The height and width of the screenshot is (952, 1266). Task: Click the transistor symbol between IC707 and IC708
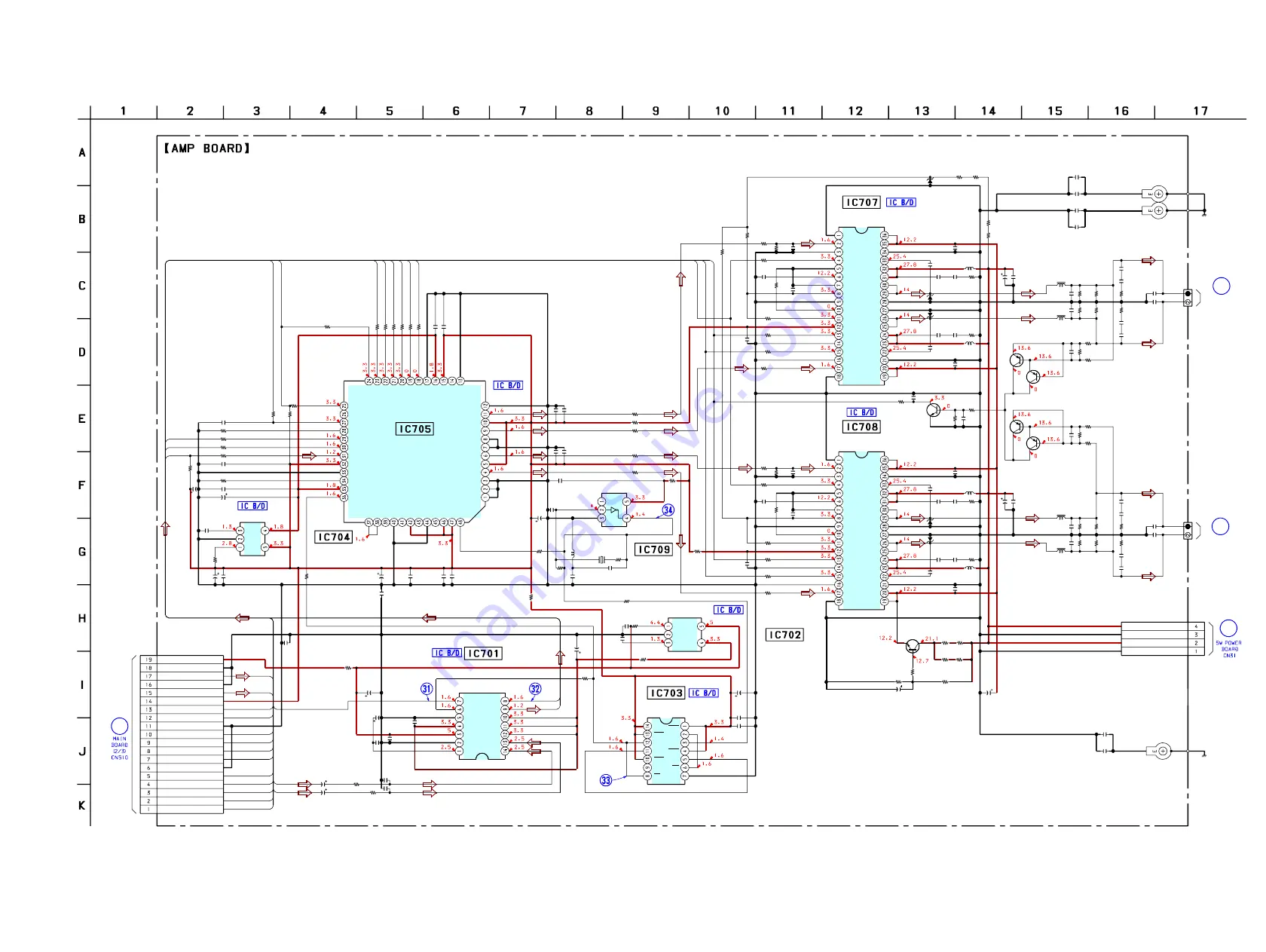pyautogui.click(x=934, y=410)
